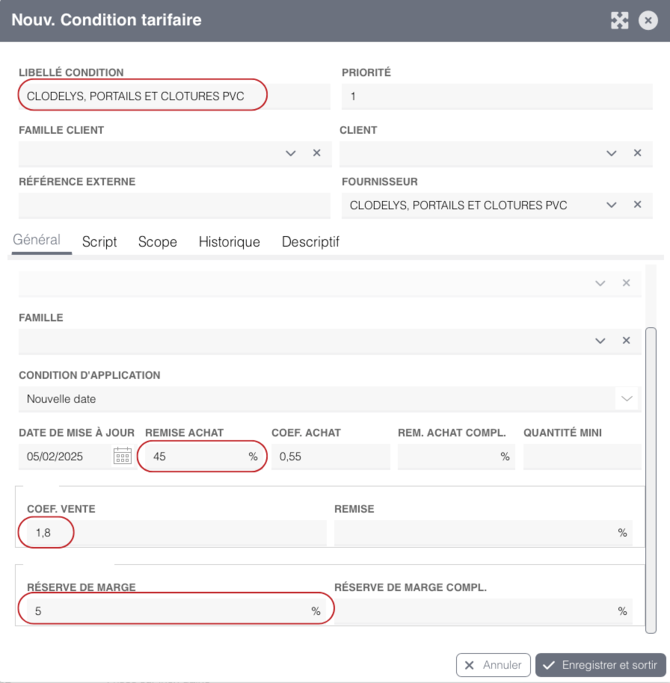Open the Fournisseur dropdown
The height and width of the screenshot is (683, 670).
click(611, 205)
